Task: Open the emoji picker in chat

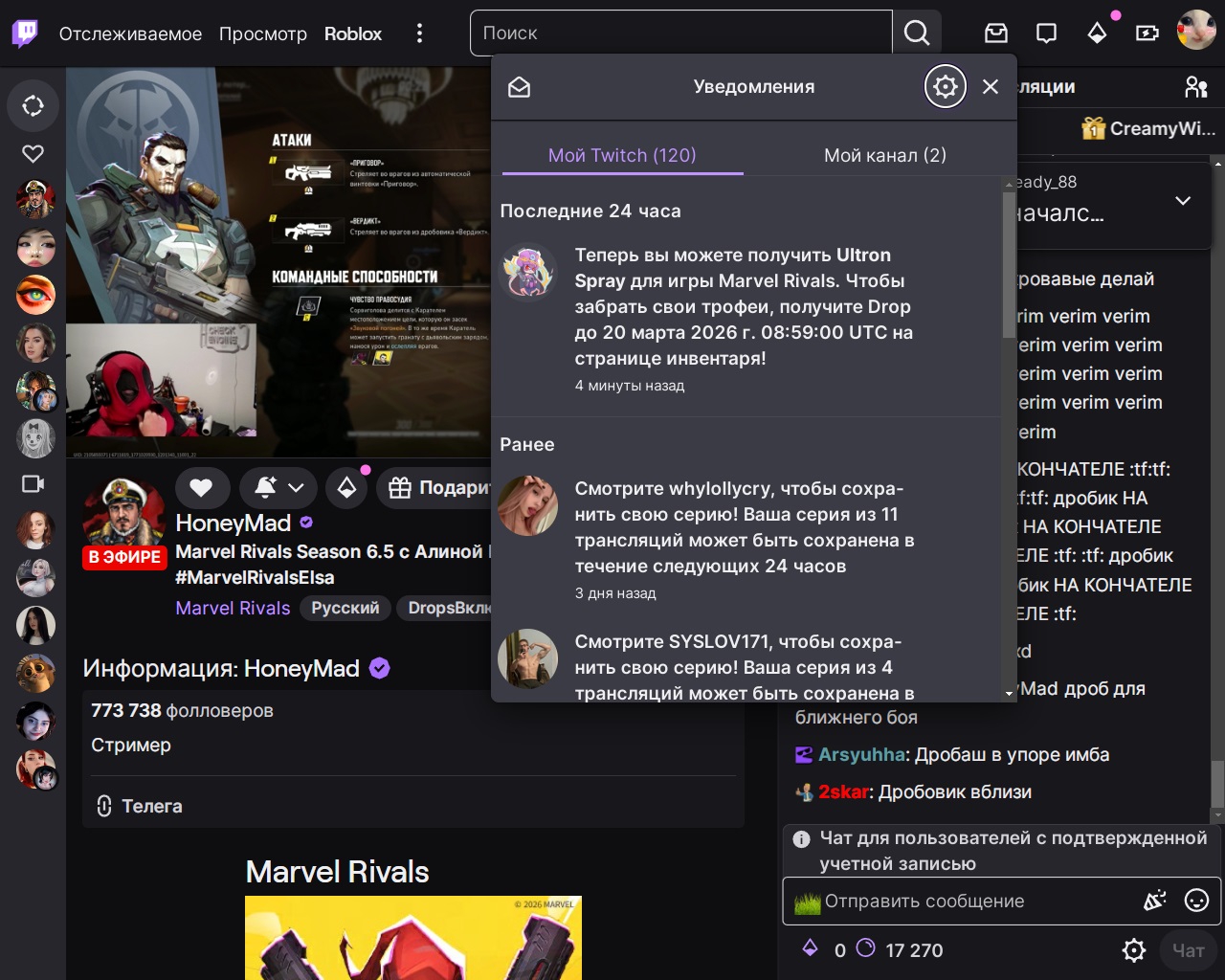Action: click(1196, 901)
